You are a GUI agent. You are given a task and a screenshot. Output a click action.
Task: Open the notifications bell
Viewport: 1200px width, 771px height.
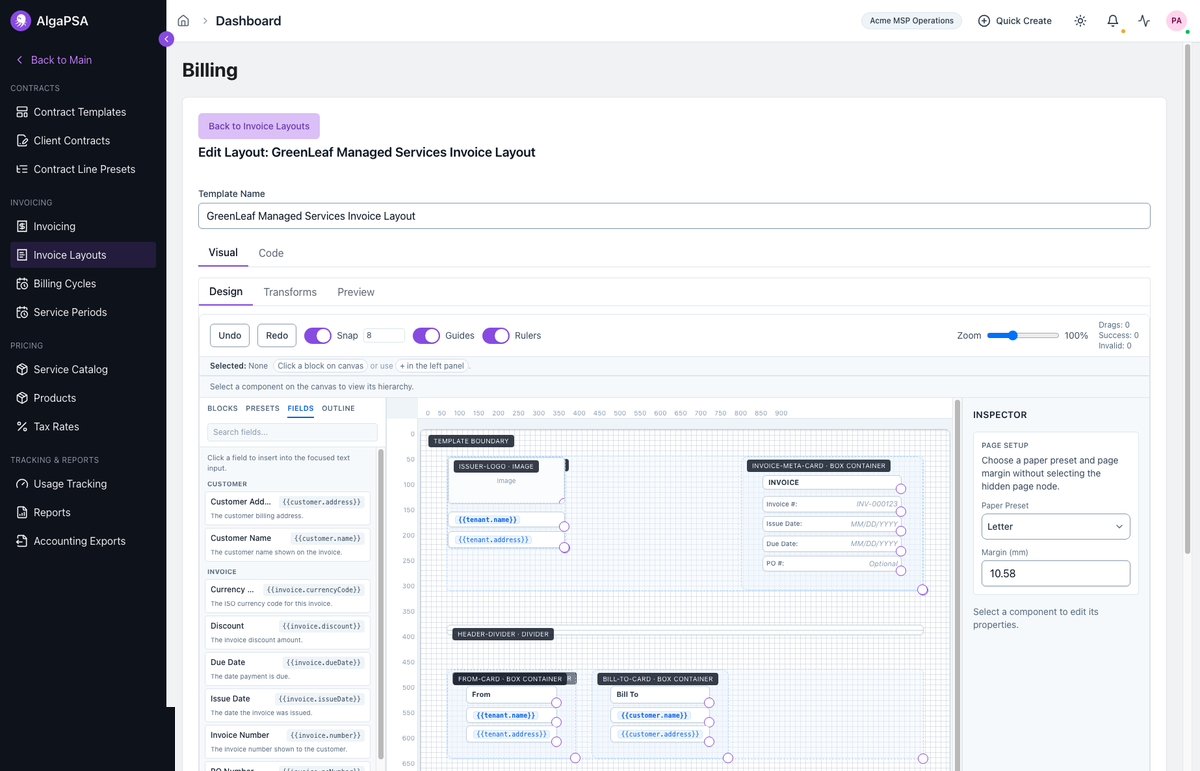tap(1113, 21)
